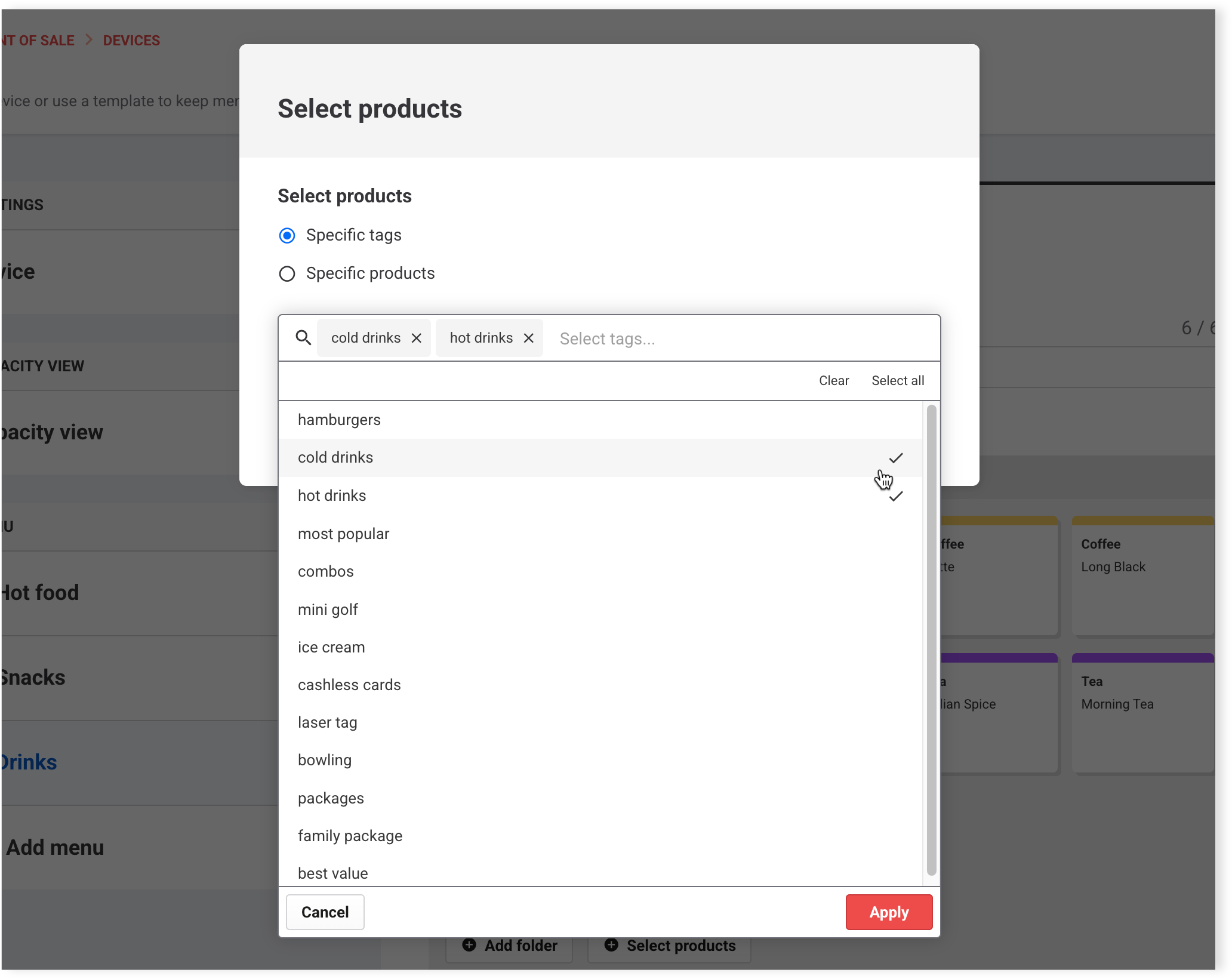Open the Snacks menu item

[33, 678]
